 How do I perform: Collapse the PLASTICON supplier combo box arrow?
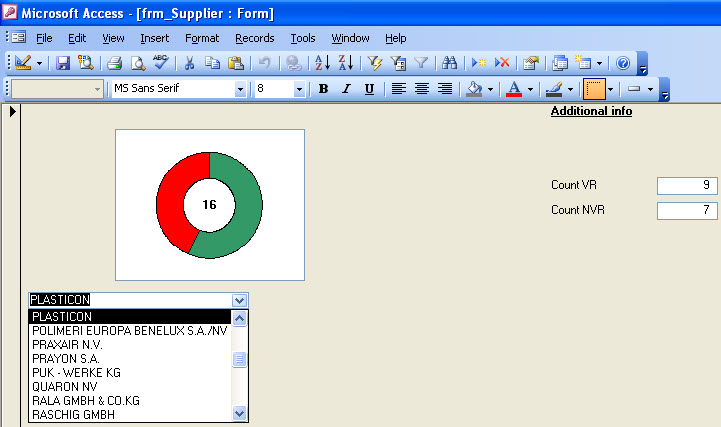point(240,300)
